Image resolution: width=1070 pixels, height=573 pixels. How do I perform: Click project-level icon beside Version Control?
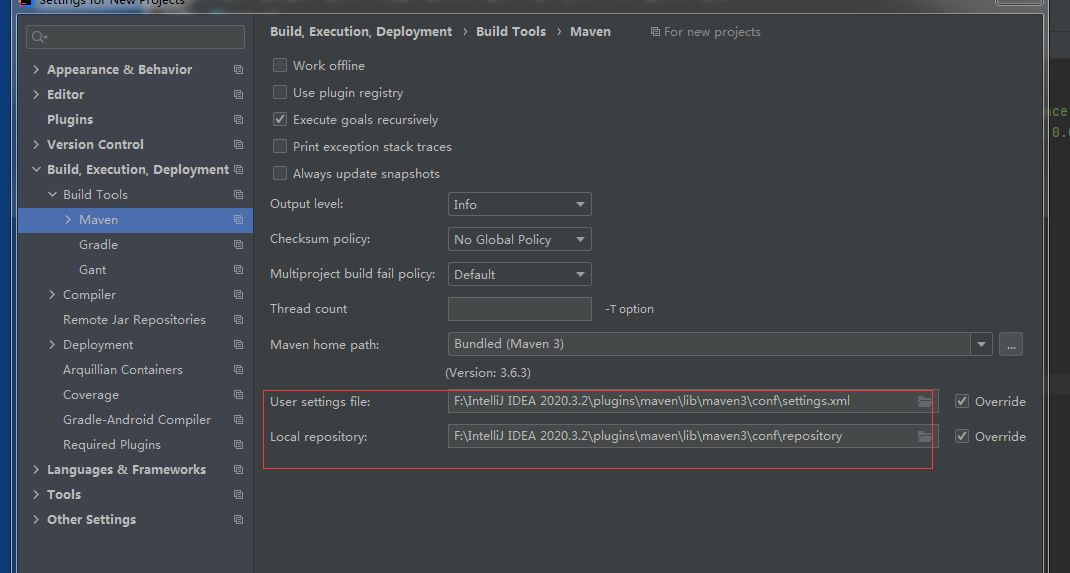click(x=238, y=145)
